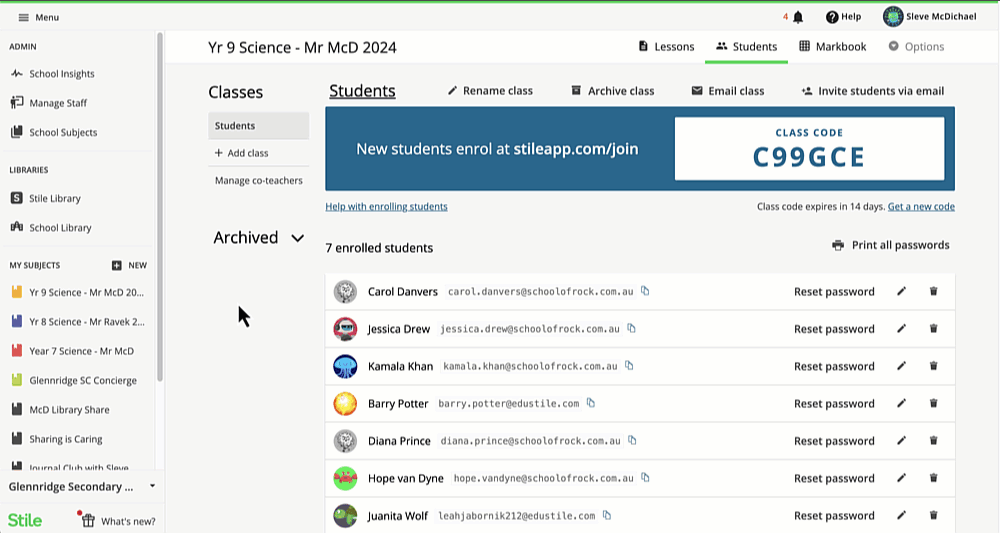Switch to the Lessons tab
This screenshot has width=1000, height=533.
pyautogui.click(x=666, y=47)
